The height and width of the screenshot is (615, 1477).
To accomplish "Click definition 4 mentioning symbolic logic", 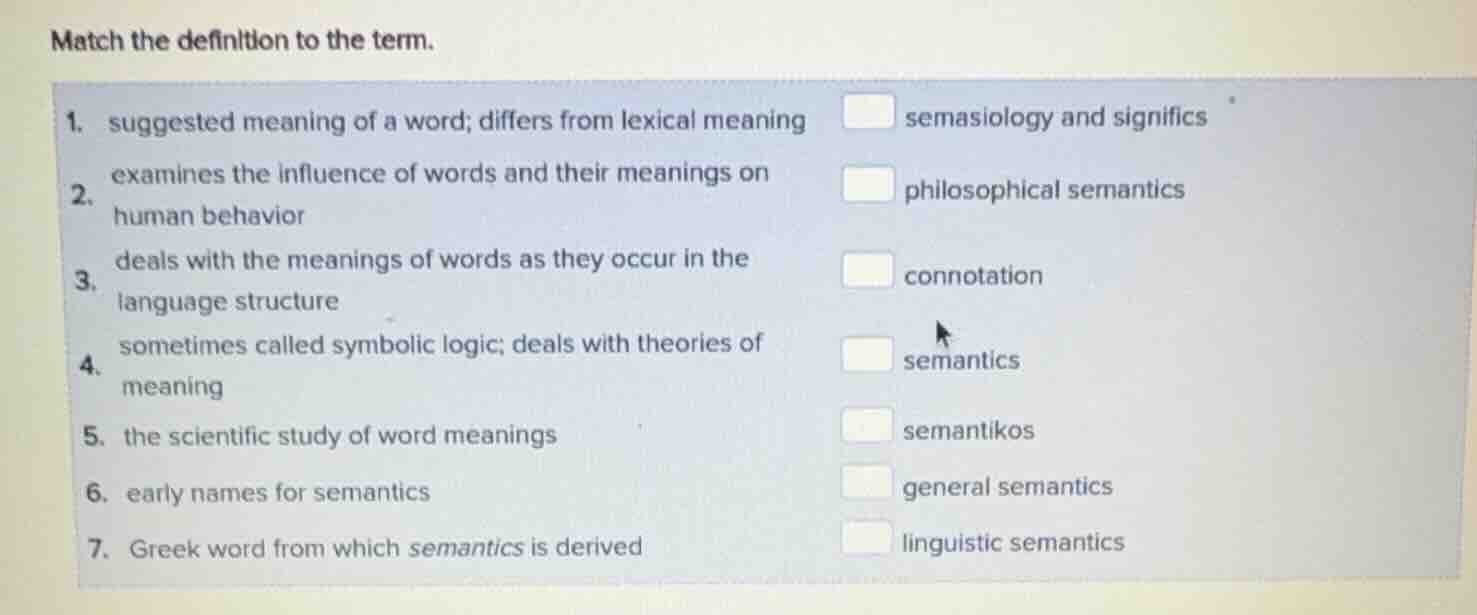I will pos(440,345).
